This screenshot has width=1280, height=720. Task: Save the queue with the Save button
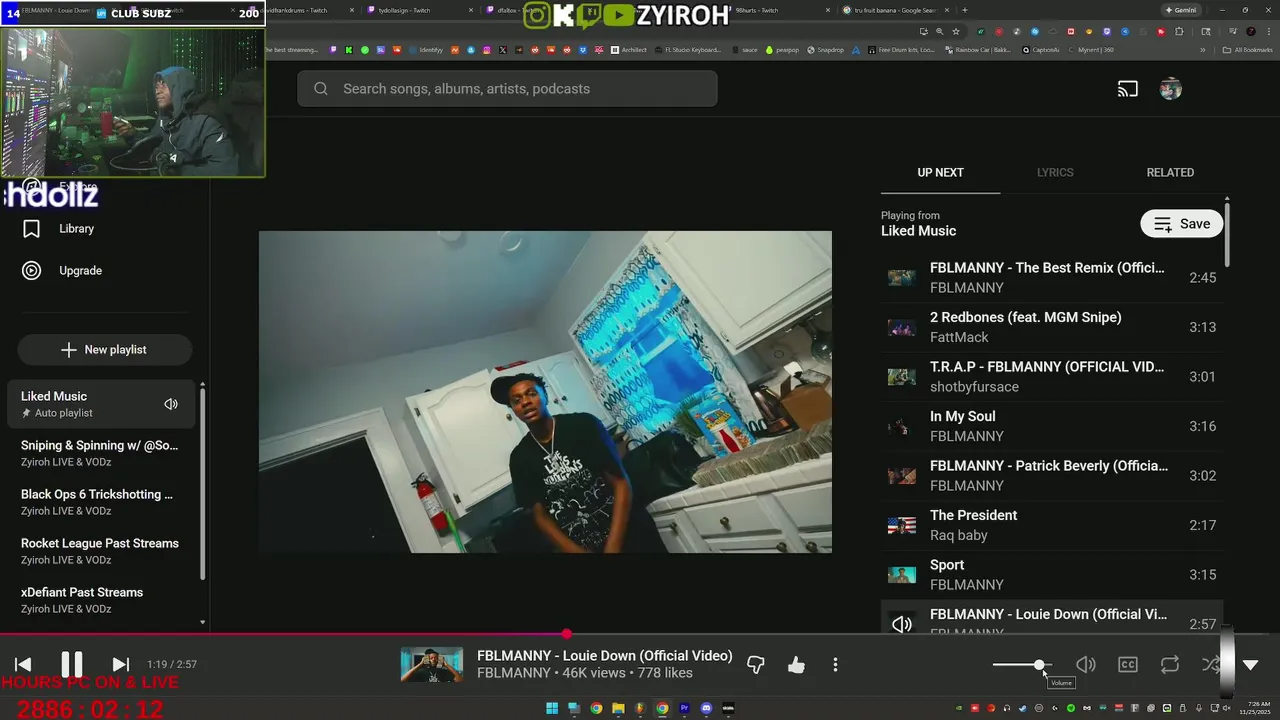(1182, 224)
